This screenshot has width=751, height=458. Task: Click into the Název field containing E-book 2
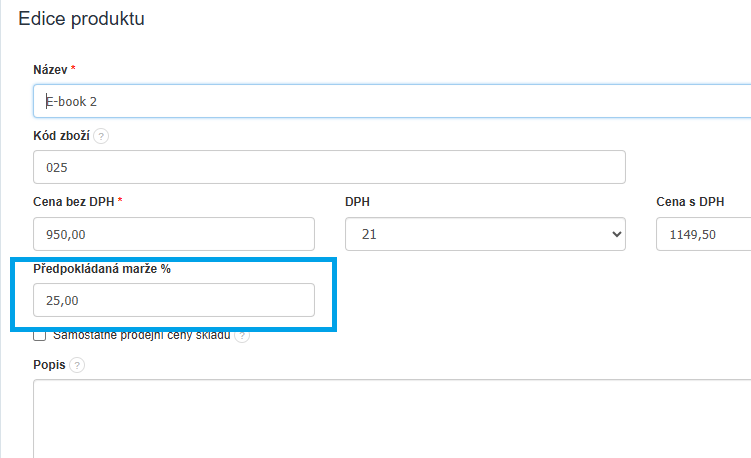point(390,101)
